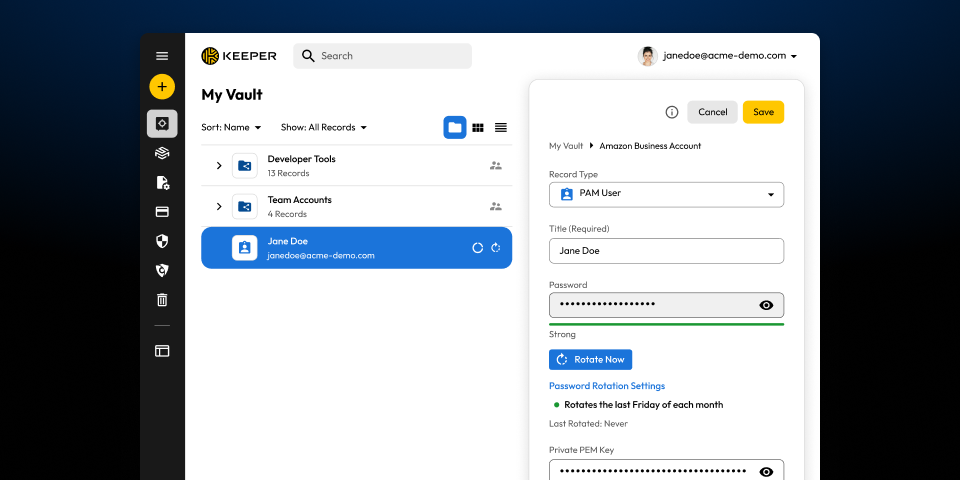
Task: Open the hamburger menu in sidebar
Action: pos(162,56)
